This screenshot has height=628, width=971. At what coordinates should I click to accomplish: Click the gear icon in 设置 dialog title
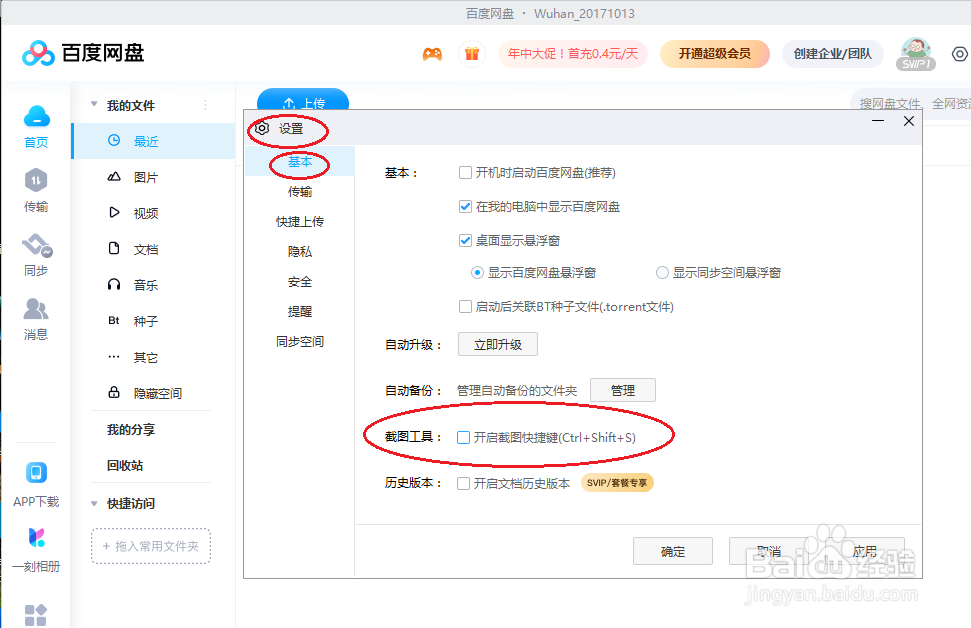pyautogui.click(x=262, y=128)
